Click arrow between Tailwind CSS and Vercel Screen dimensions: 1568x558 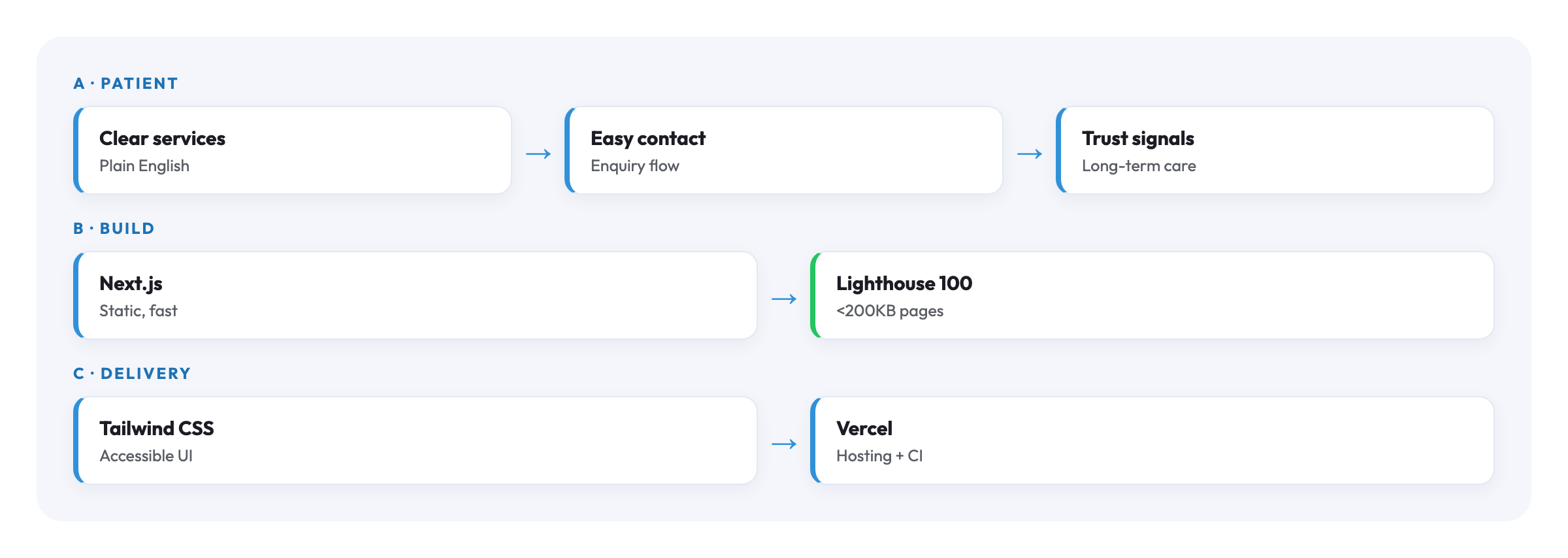(x=784, y=444)
